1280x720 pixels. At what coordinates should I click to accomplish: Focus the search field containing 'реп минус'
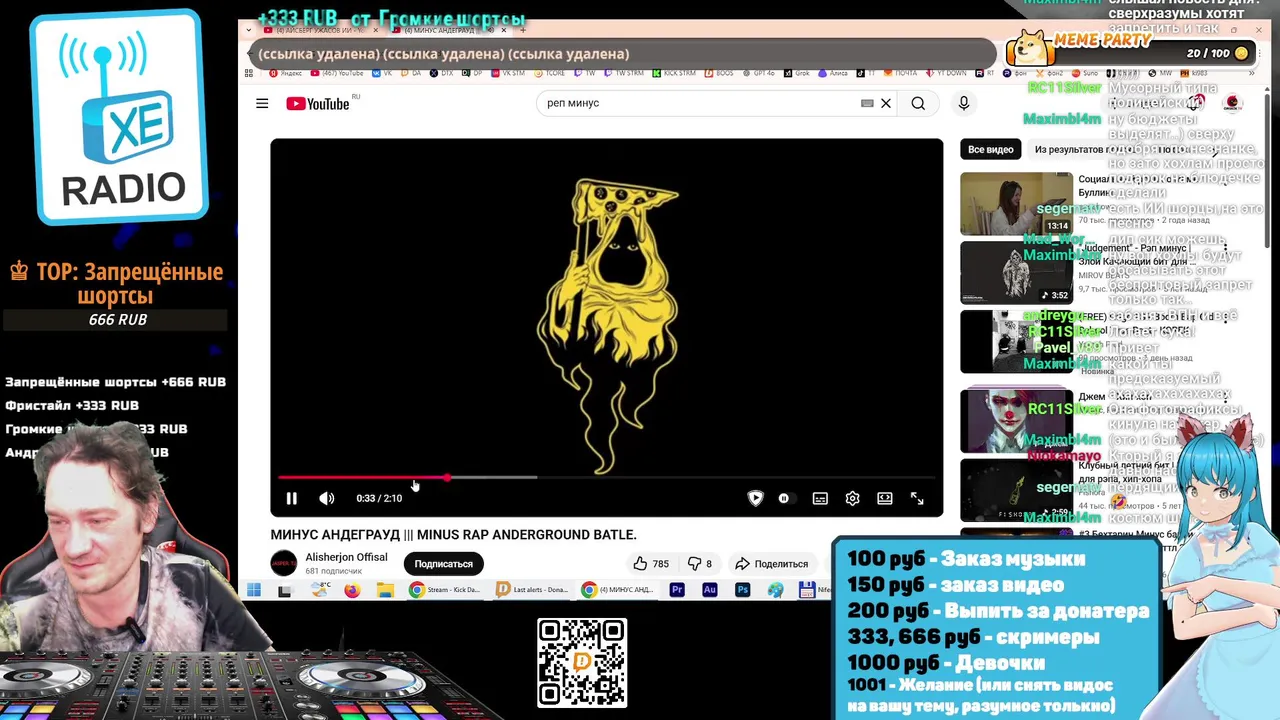tap(700, 103)
